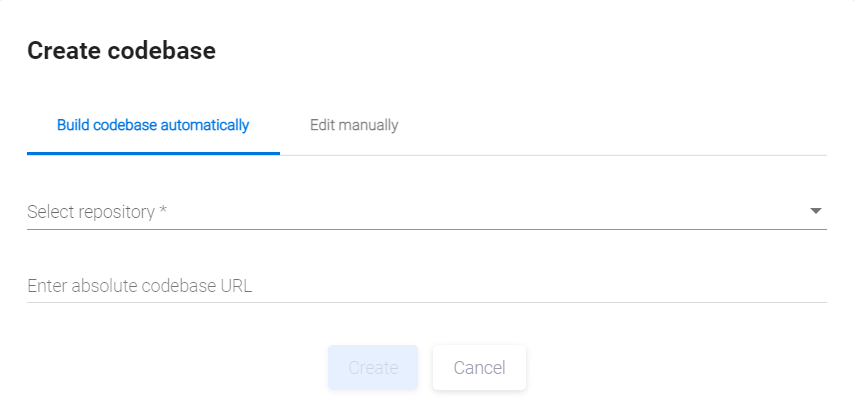Viewport: 854px width, 406px height.
Task: Click the Enter absolute codebase URL placeholder
Action: tap(140, 286)
